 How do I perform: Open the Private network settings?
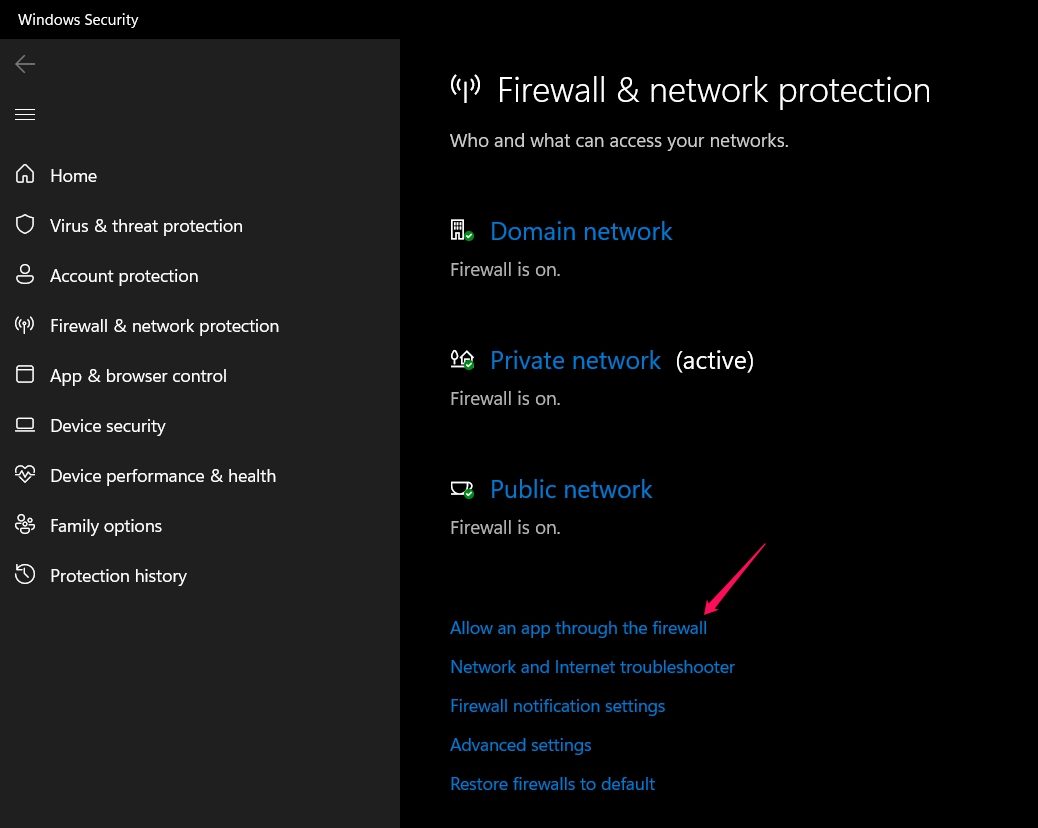575,361
